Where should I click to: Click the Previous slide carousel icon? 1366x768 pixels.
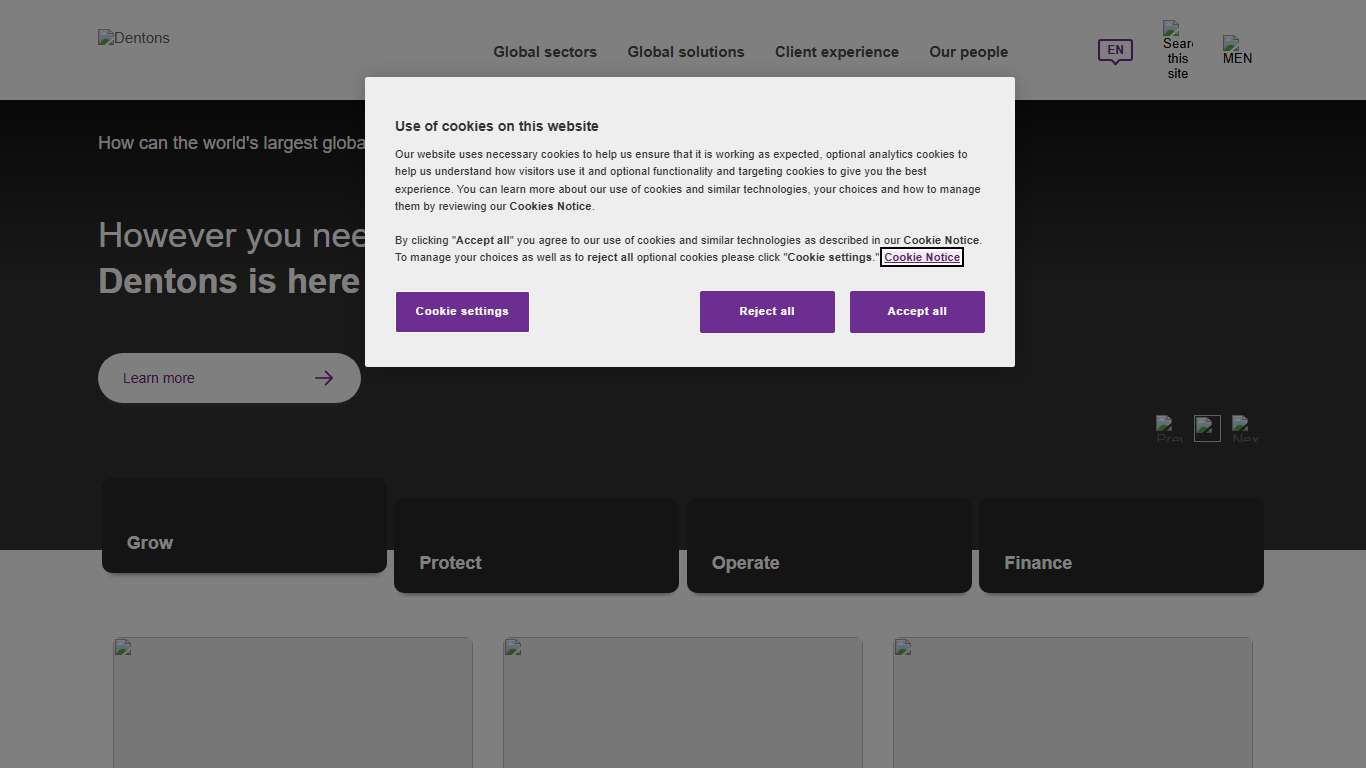point(1168,428)
